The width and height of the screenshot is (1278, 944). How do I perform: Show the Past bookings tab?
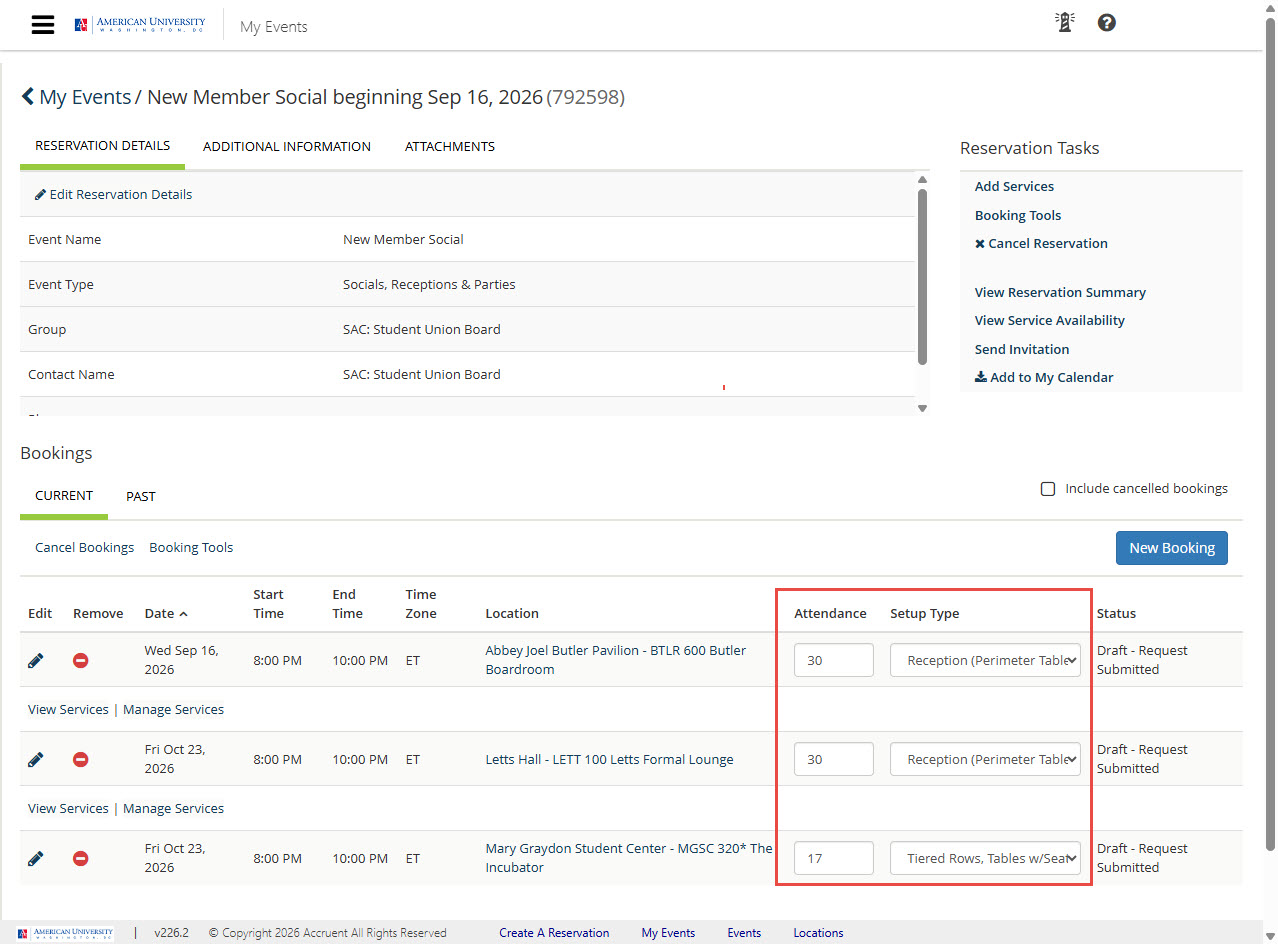pyautogui.click(x=141, y=496)
